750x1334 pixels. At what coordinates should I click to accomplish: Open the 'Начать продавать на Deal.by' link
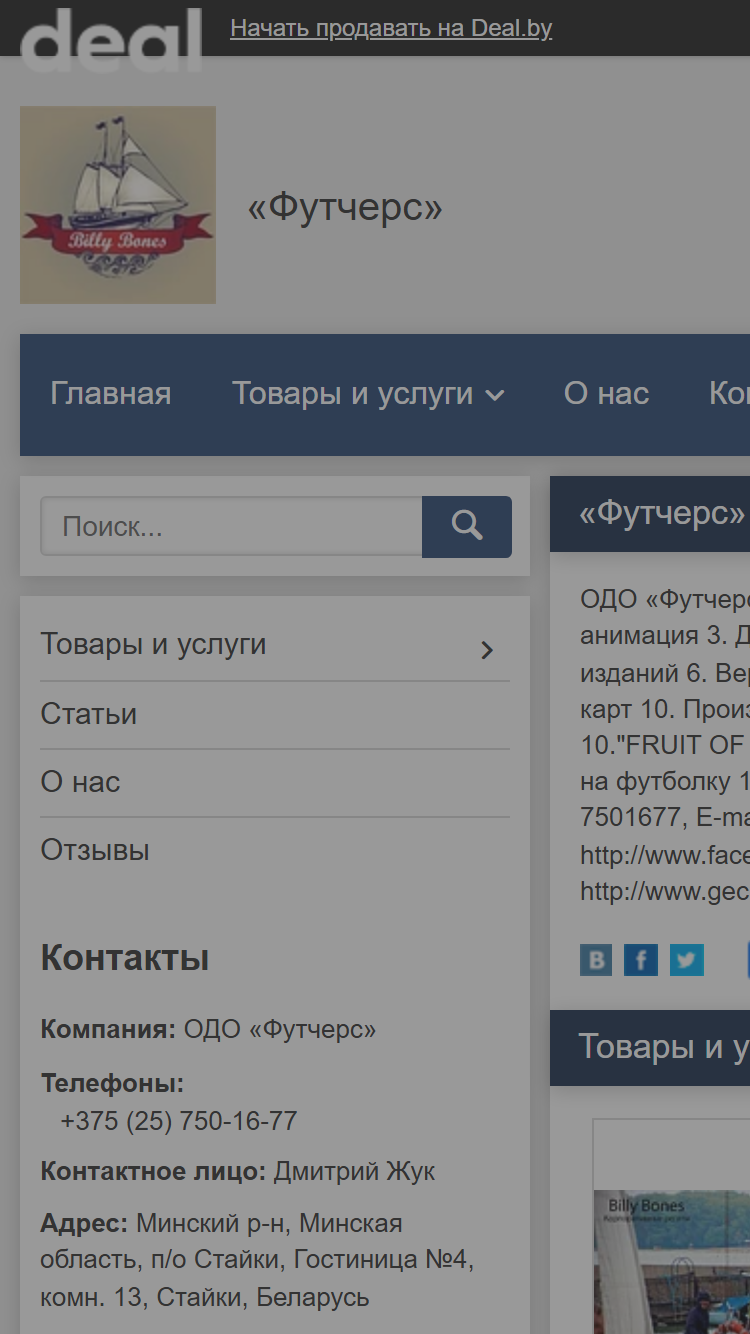click(391, 28)
